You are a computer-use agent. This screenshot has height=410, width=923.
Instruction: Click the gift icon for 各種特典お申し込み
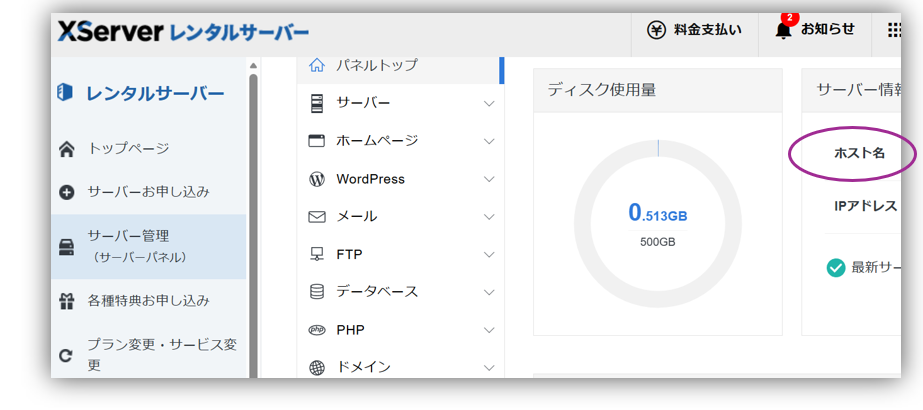67,300
